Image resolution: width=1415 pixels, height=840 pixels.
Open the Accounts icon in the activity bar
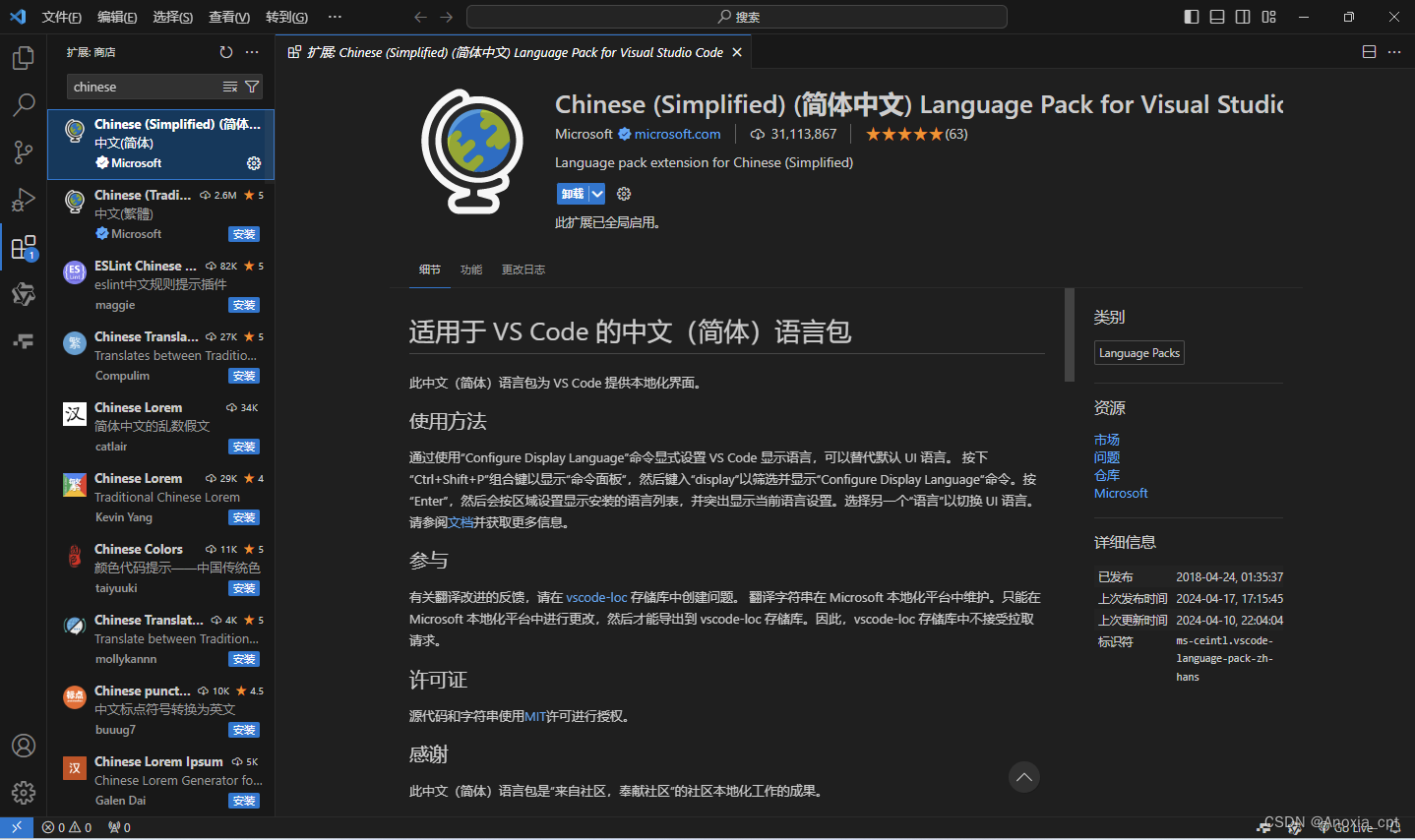pyautogui.click(x=24, y=746)
